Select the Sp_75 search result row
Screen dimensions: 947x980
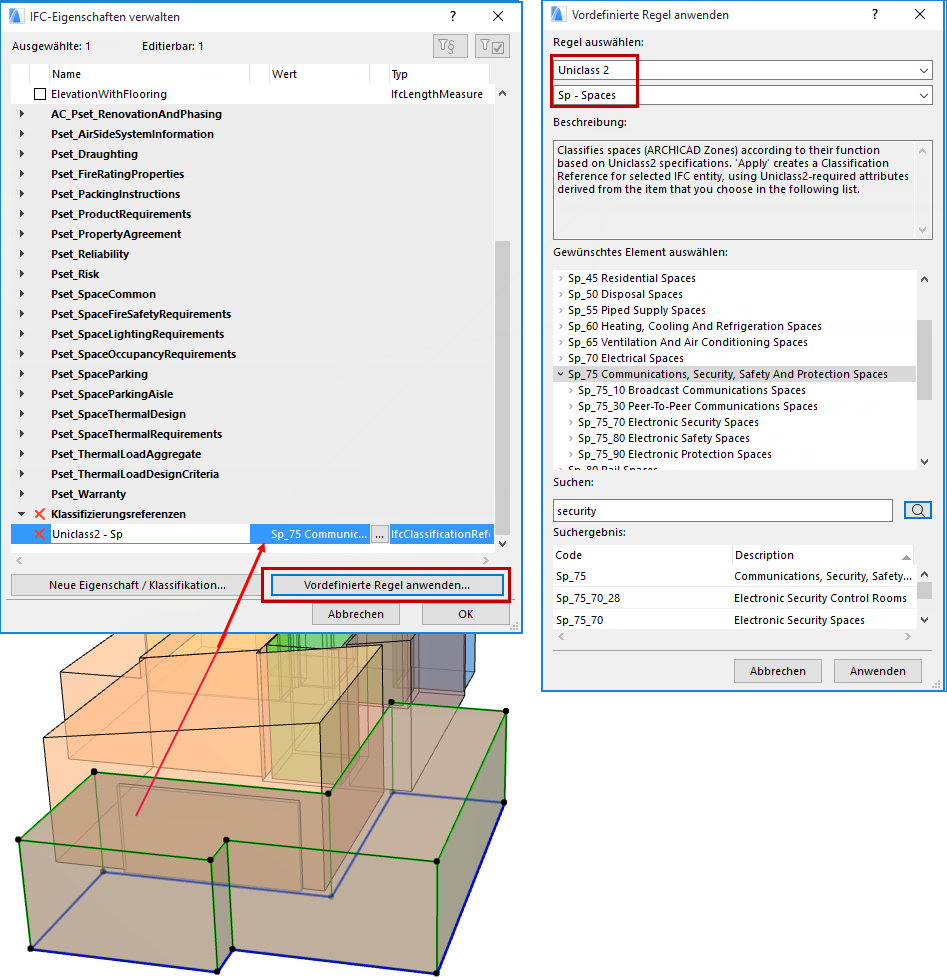pos(734,576)
